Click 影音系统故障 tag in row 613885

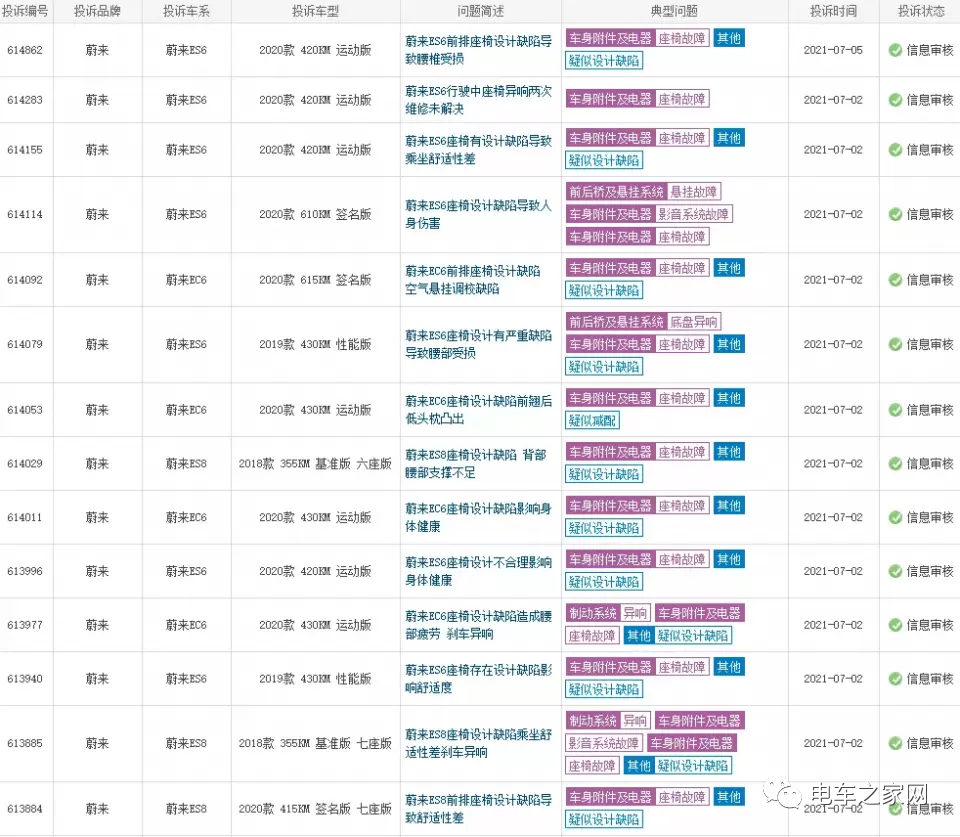(604, 743)
